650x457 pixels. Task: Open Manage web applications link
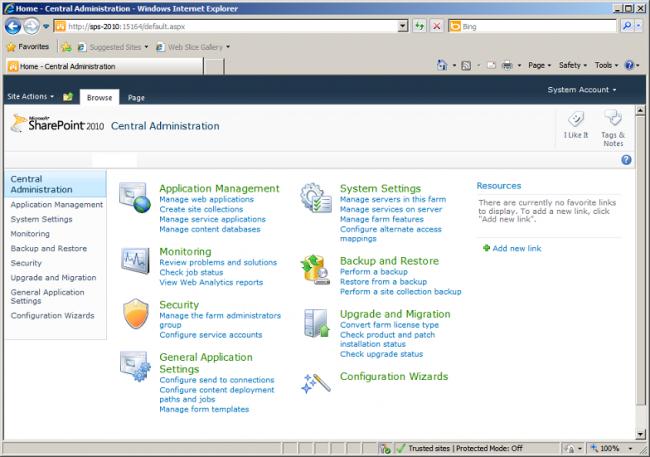click(204, 199)
